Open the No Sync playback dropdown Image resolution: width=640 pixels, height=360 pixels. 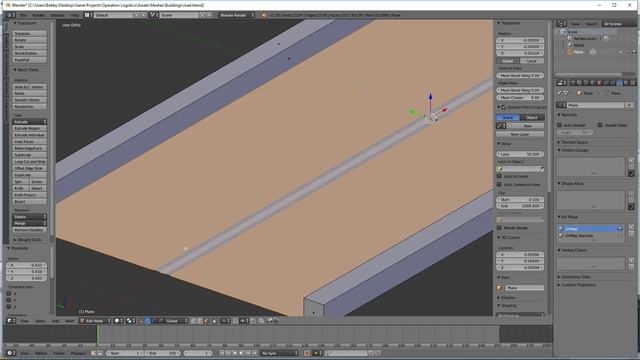click(x=279, y=353)
